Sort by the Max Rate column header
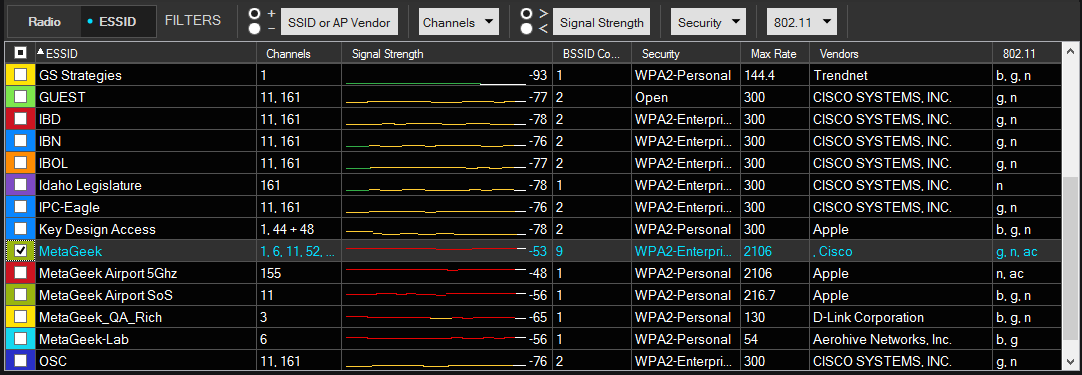1082x375 pixels. coord(775,53)
